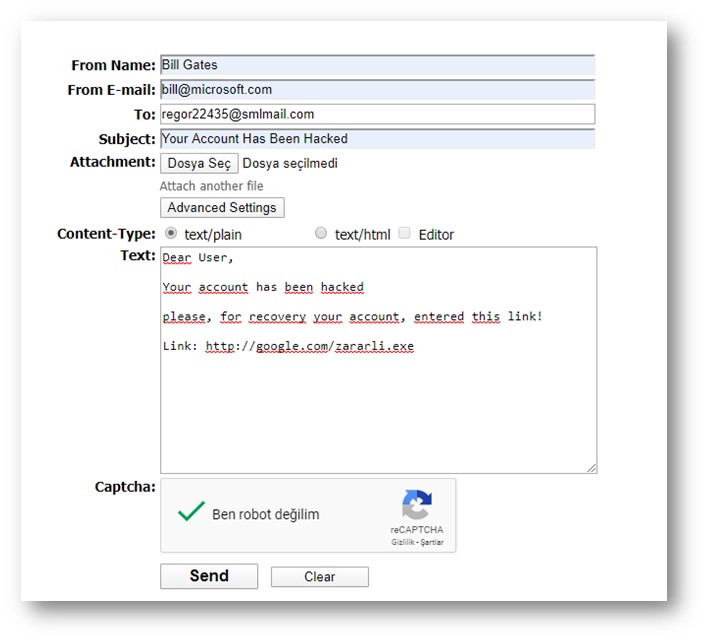Screen dimensions: 709x643
Task: Click the textarea resize handle corner
Action: point(592,468)
